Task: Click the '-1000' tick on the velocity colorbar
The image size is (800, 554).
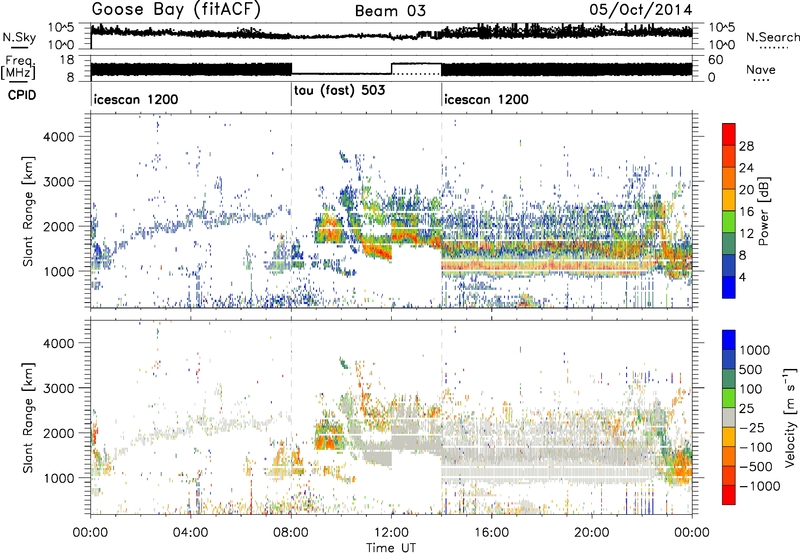Action: click(x=760, y=486)
